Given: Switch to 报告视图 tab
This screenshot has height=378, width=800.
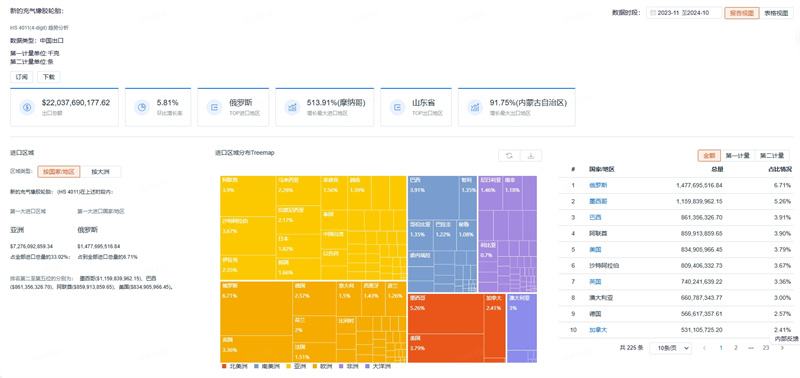Looking at the screenshot, I should pyautogui.click(x=742, y=13).
